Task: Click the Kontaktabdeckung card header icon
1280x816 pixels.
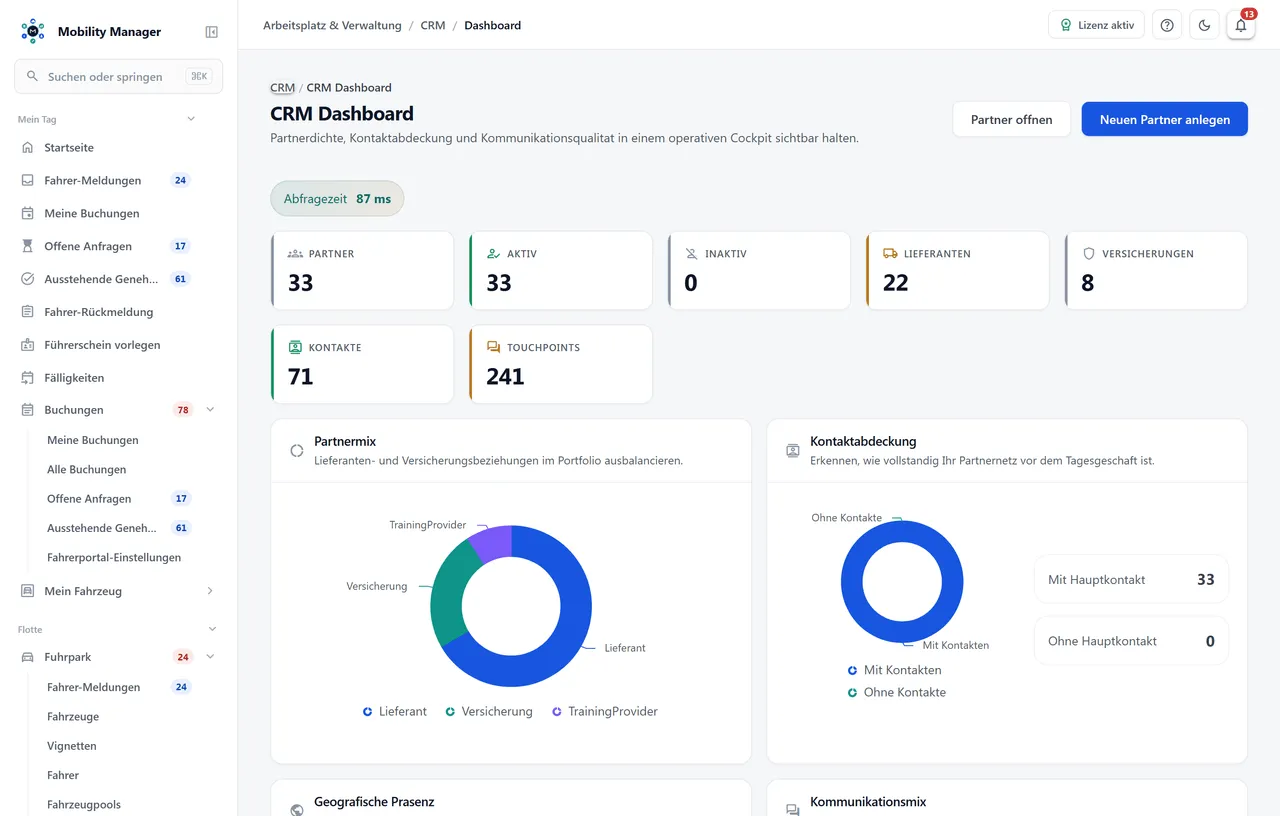Action: pyautogui.click(x=793, y=451)
